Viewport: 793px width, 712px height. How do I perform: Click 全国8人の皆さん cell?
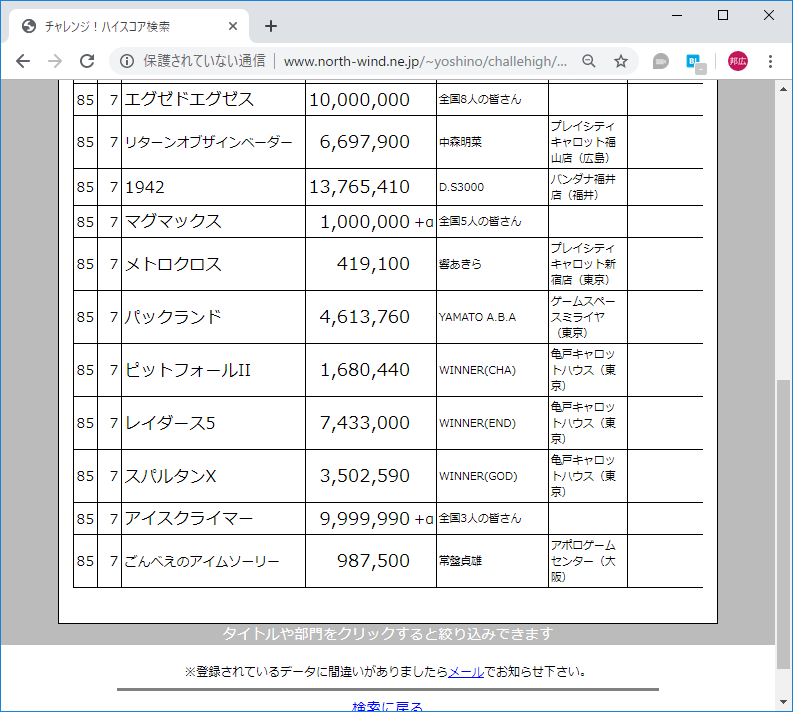(x=480, y=99)
